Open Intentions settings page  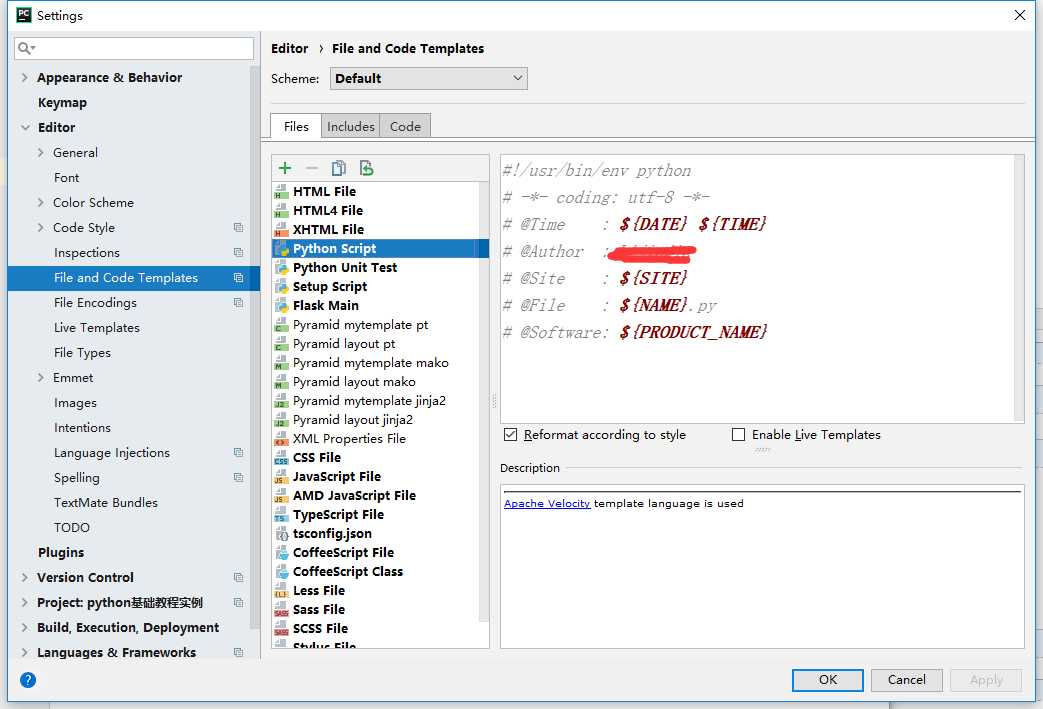(x=82, y=428)
